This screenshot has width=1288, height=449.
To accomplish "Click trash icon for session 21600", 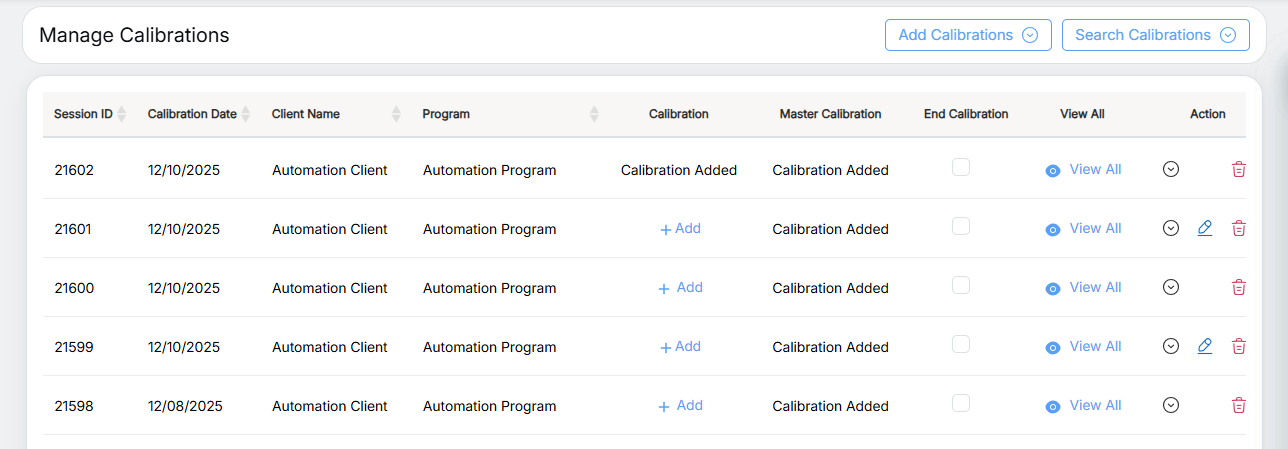I will (1238, 288).
